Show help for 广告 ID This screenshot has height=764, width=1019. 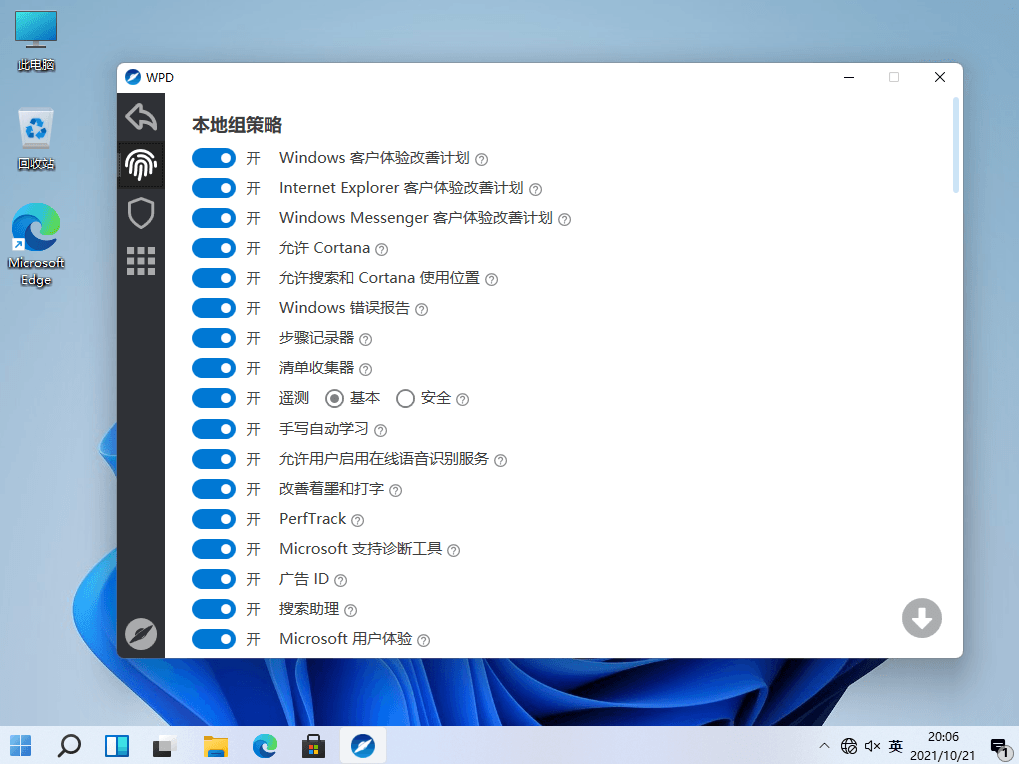(341, 580)
